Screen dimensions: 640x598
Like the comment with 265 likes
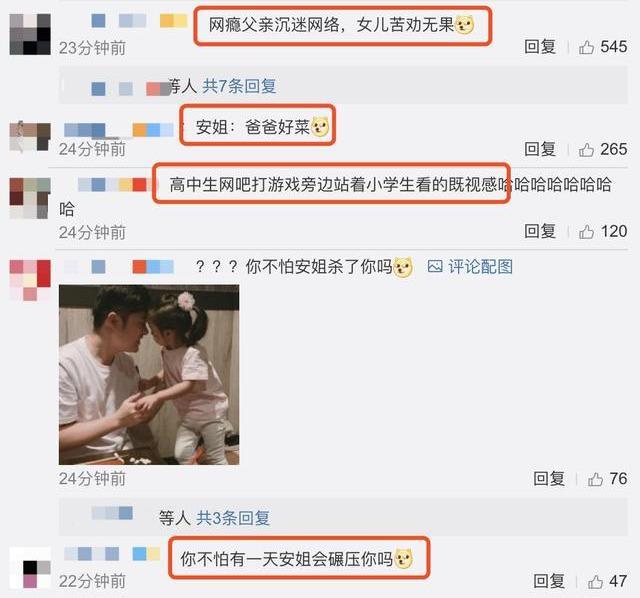[x=586, y=150]
